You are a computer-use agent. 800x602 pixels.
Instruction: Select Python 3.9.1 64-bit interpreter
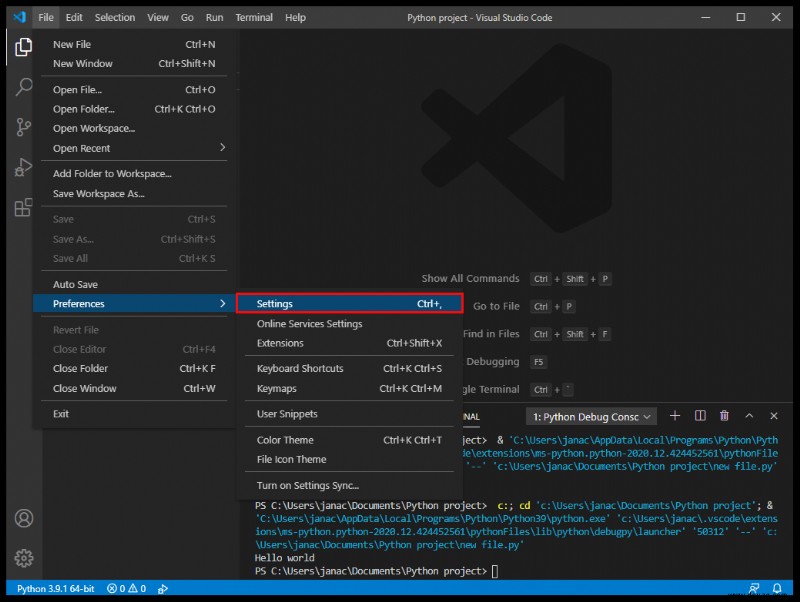56,588
